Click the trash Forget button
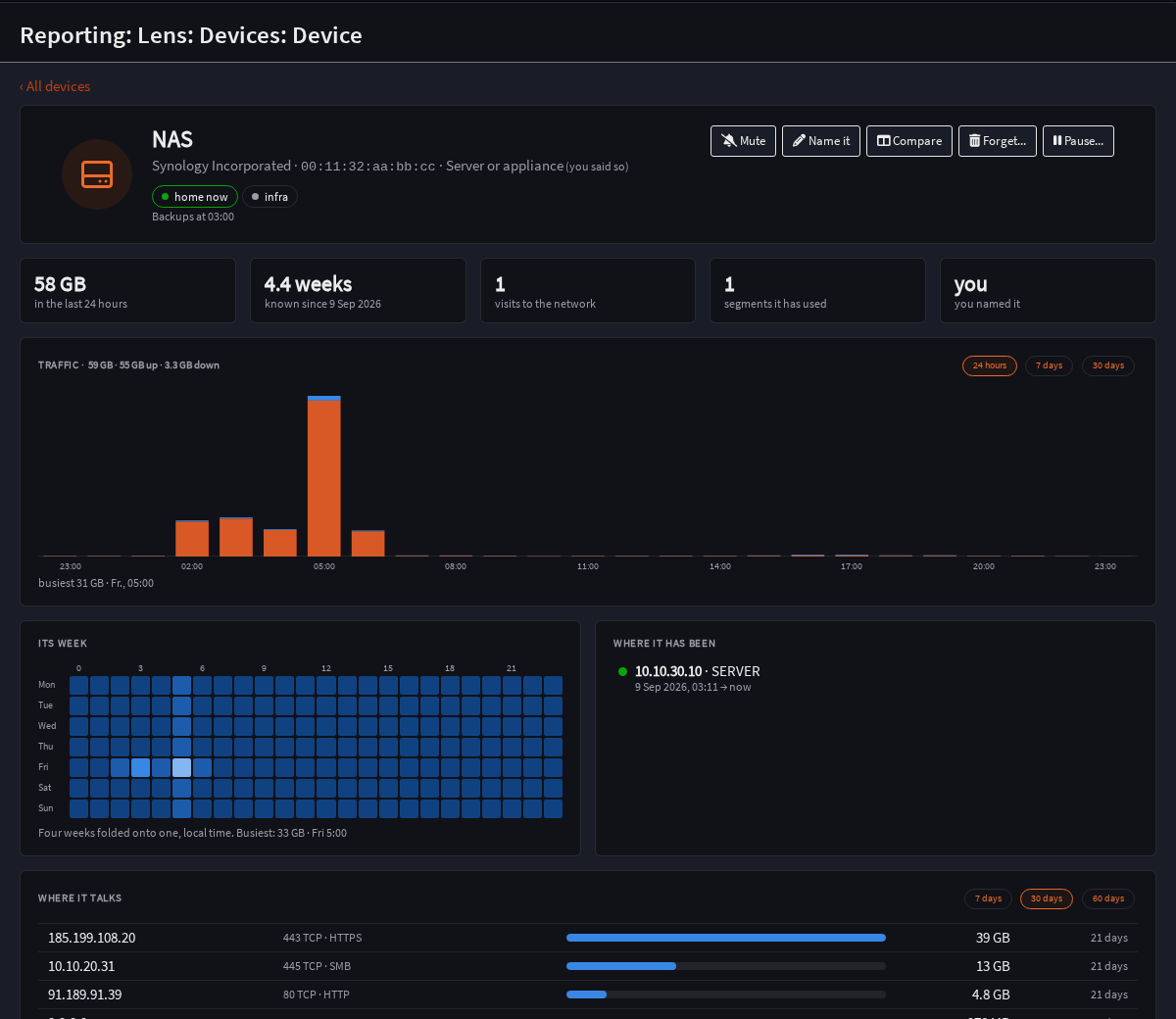 click(x=998, y=141)
